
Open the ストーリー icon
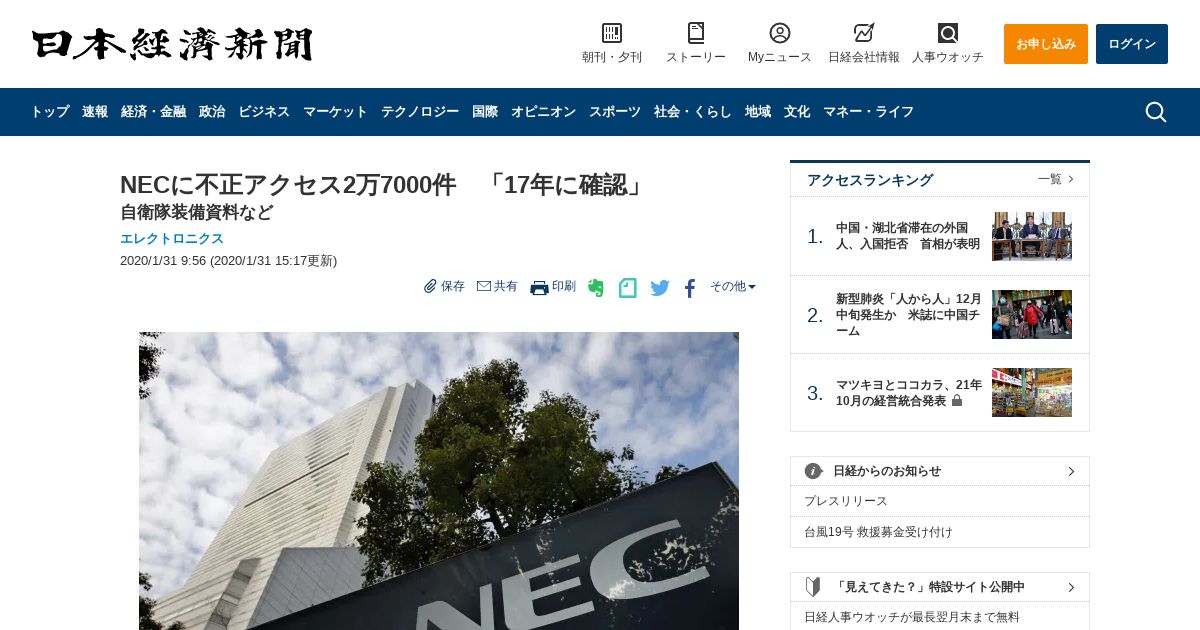[696, 33]
